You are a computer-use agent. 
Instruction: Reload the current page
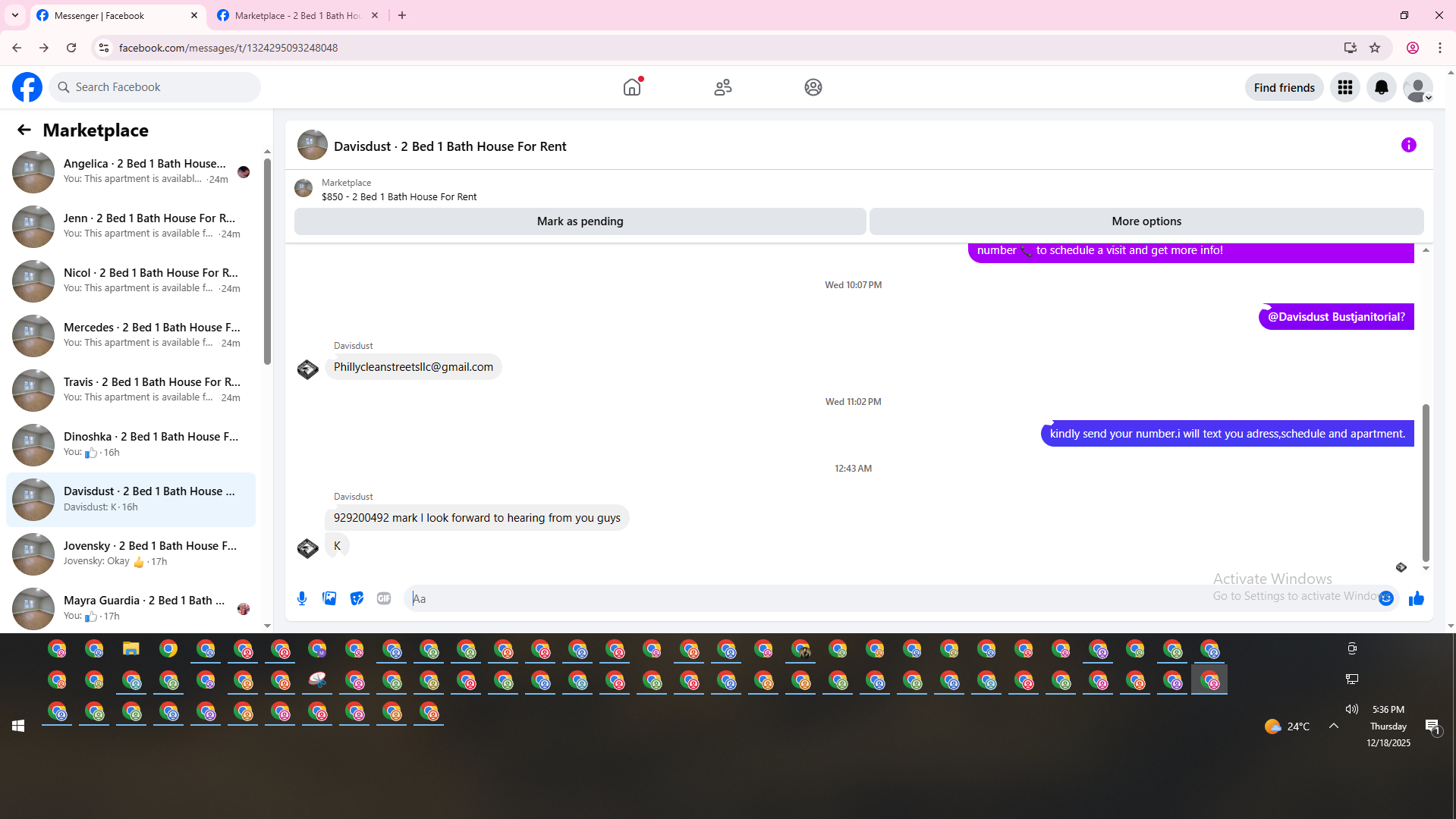point(71,48)
